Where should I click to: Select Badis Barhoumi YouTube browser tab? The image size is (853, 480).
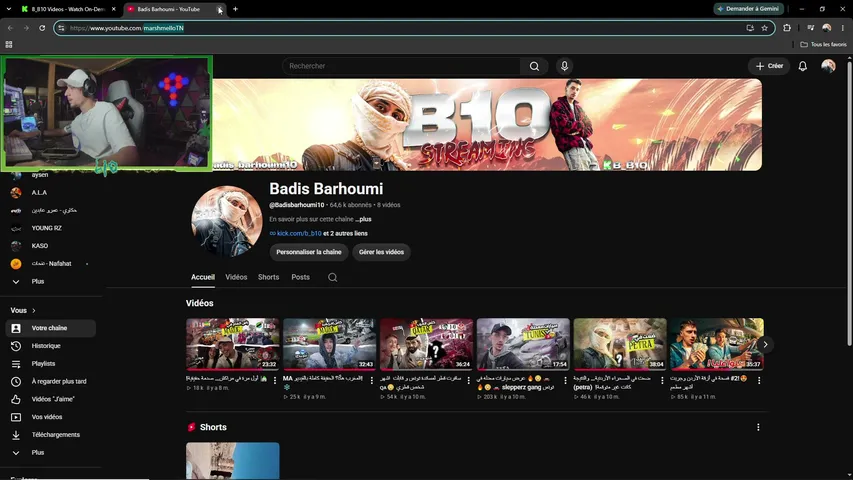pos(169,9)
